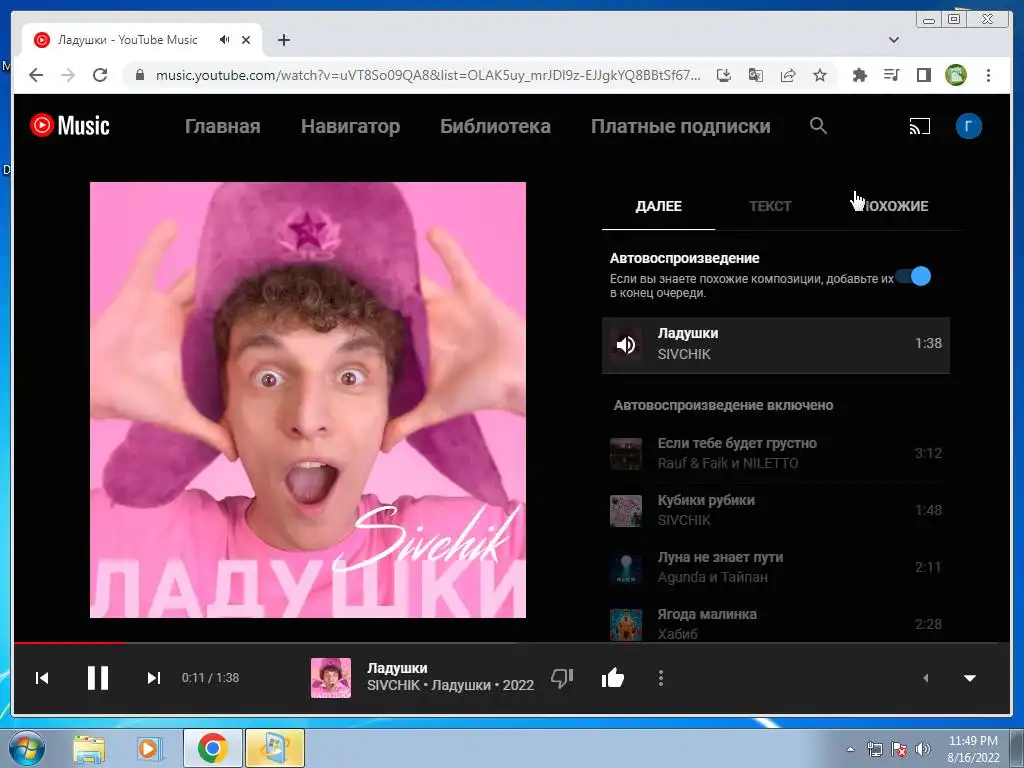
Task: Pause the playing song
Action: 98,678
